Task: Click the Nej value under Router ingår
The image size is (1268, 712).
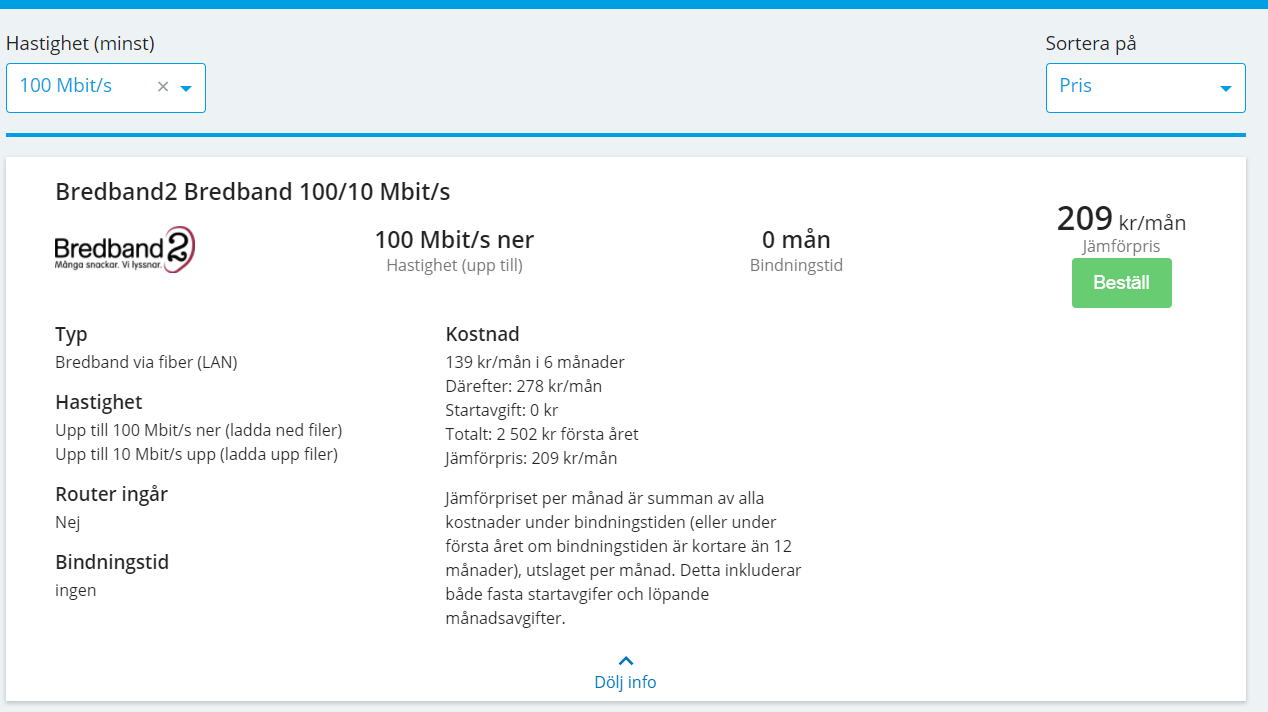Action: point(67,522)
